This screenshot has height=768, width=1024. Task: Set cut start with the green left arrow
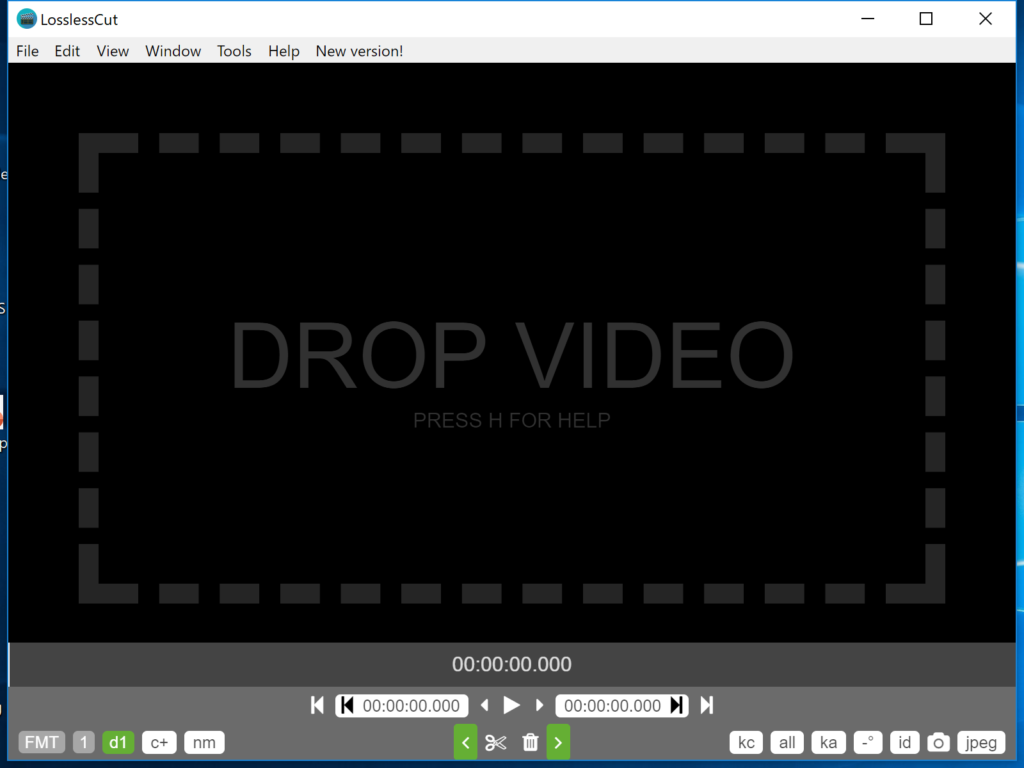pos(465,743)
